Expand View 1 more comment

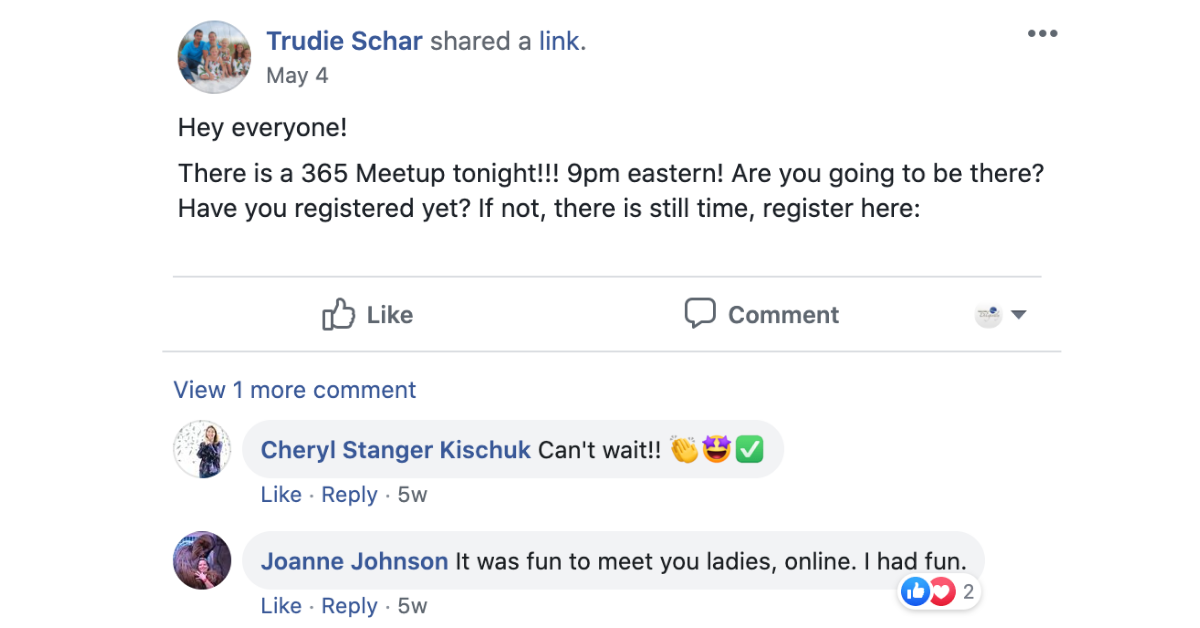coord(295,390)
